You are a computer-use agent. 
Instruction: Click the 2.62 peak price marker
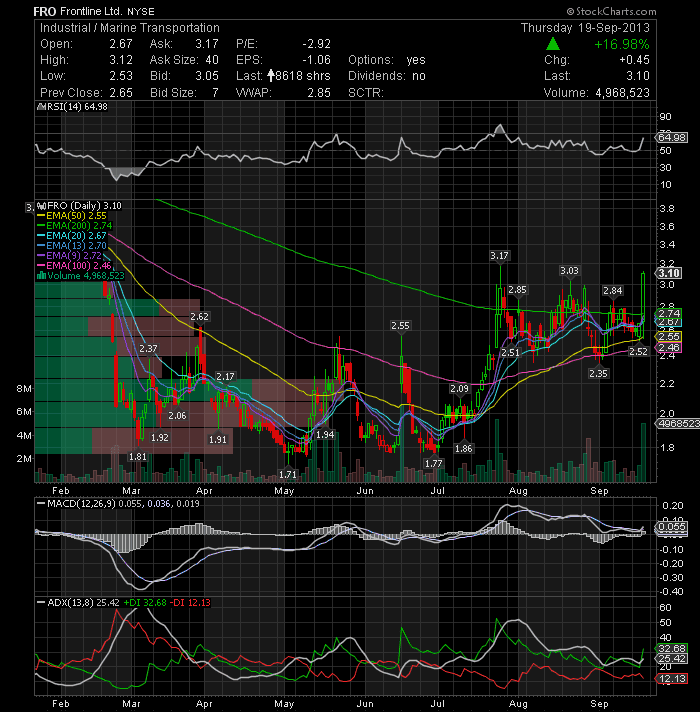pyautogui.click(x=199, y=317)
